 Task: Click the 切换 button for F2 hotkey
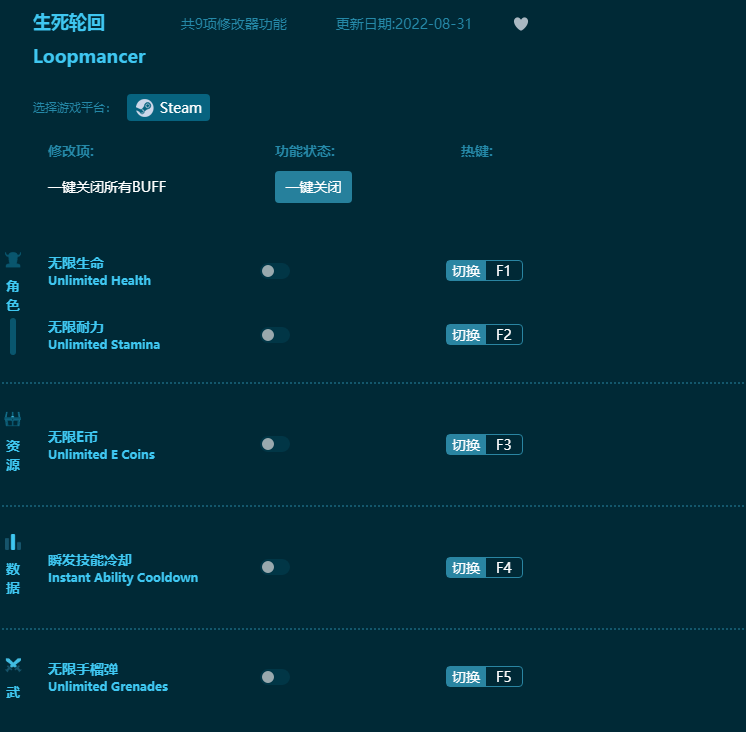pos(466,334)
